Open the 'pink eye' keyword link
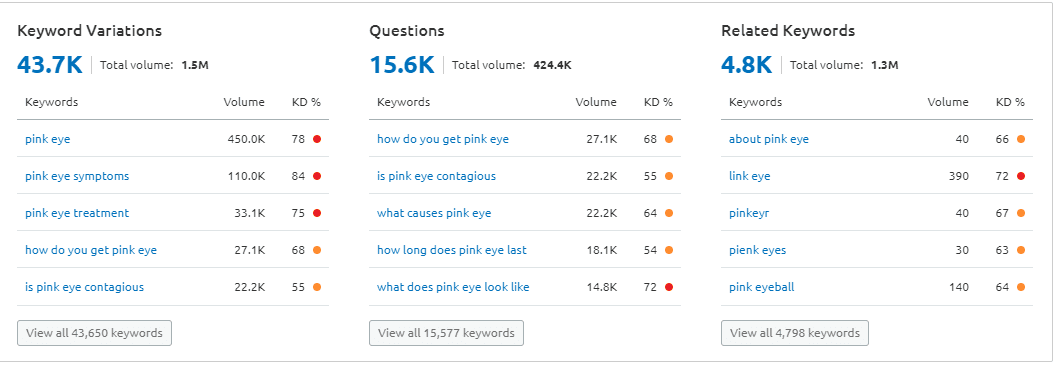The image size is (1059, 378). (47, 139)
